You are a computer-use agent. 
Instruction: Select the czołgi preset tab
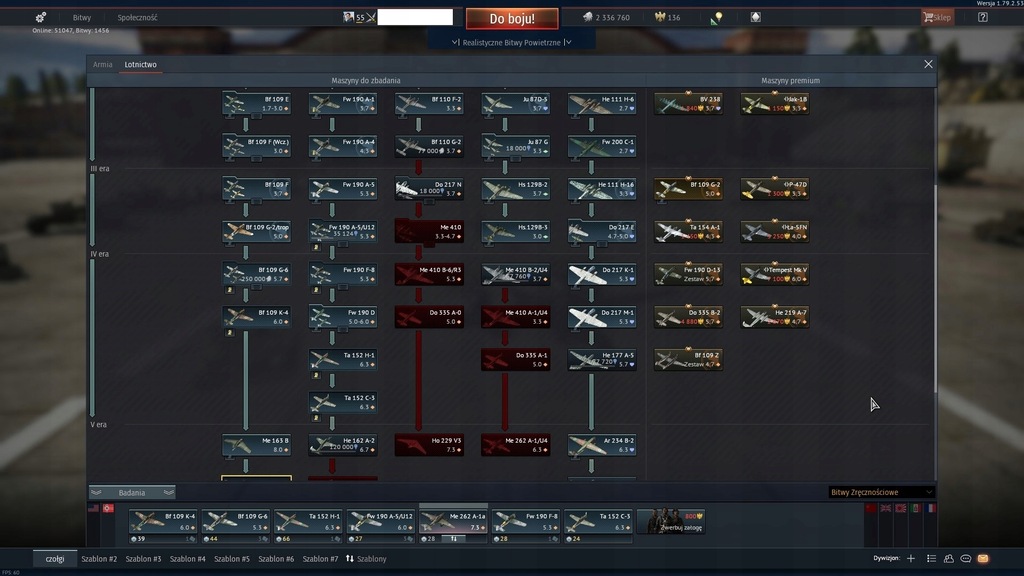click(x=55, y=558)
